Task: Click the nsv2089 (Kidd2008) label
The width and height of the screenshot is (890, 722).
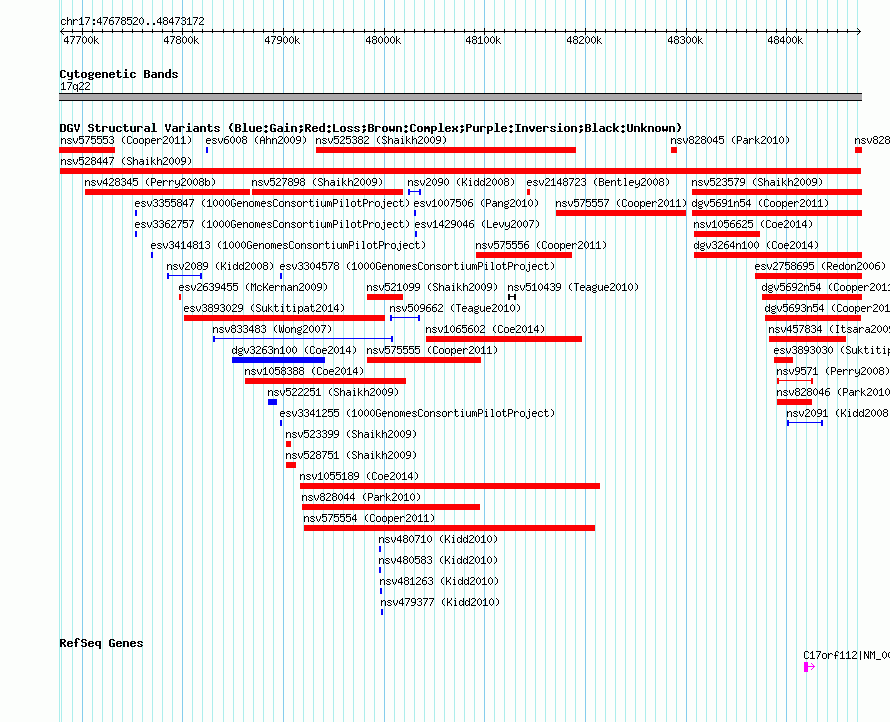Action: [220, 266]
